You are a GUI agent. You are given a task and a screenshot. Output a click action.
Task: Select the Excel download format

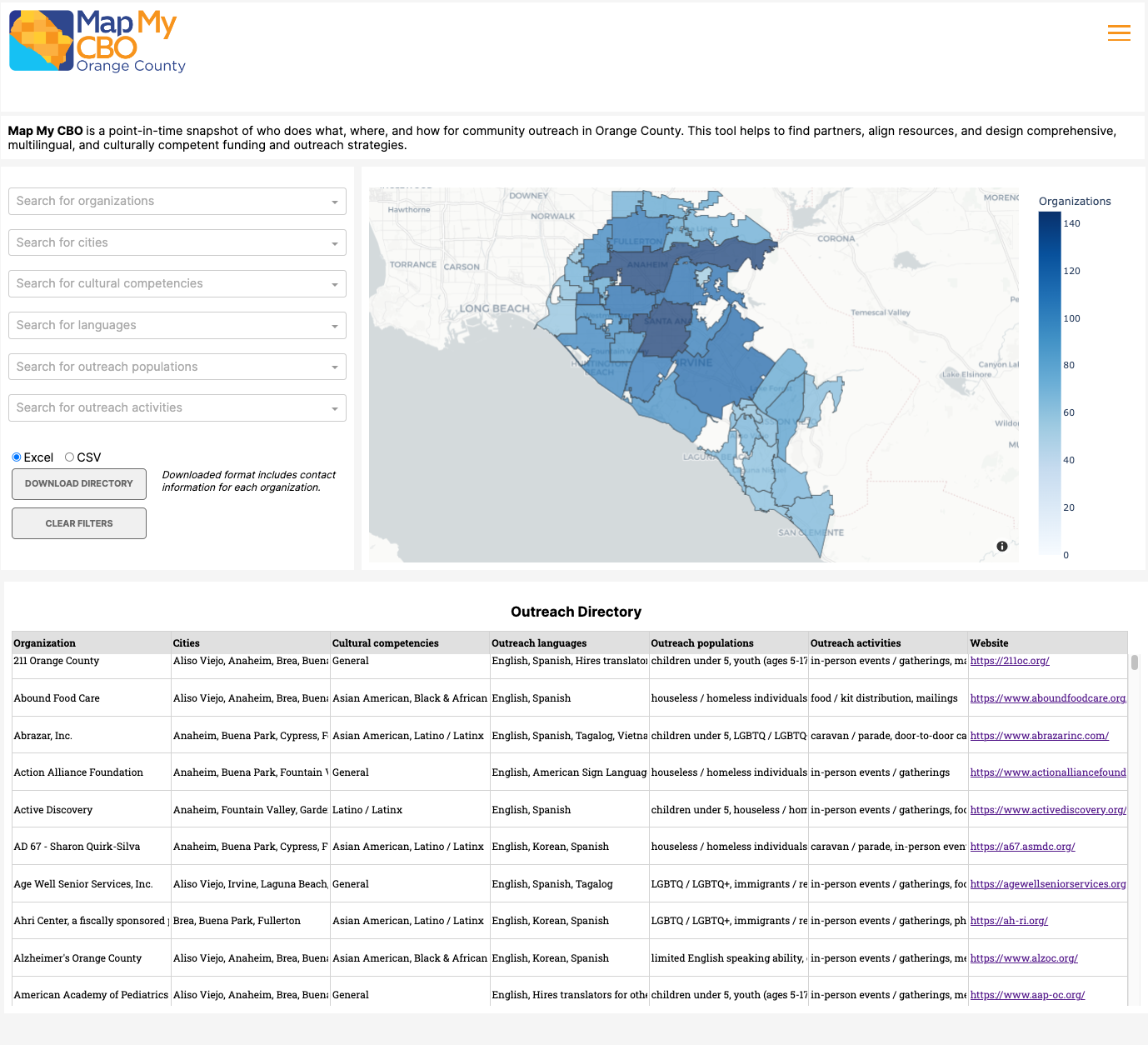pyautogui.click(x=16, y=457)
